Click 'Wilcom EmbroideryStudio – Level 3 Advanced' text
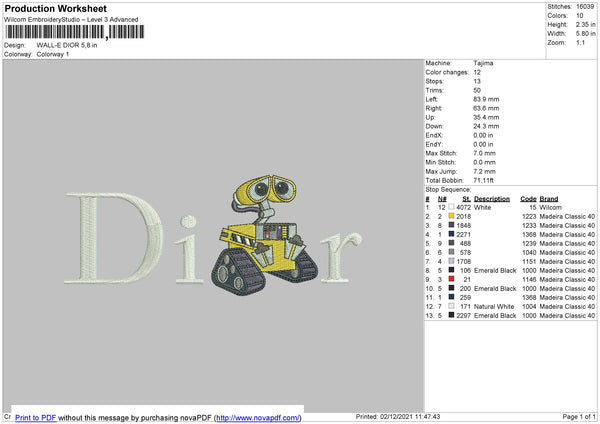600x424 pixels. (x=71, y=20)
